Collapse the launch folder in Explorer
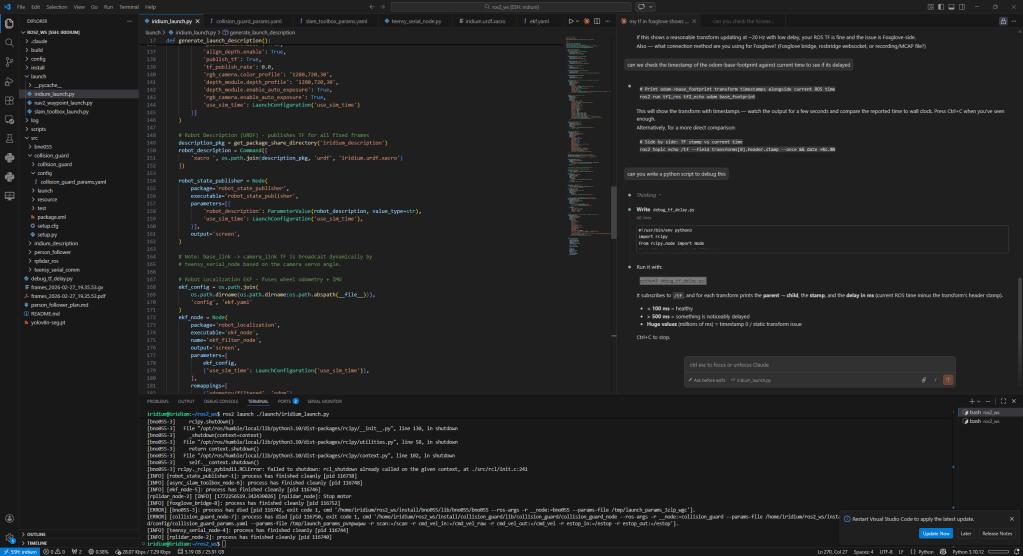Screen dimensions: 1023x556 pos(38,76)
